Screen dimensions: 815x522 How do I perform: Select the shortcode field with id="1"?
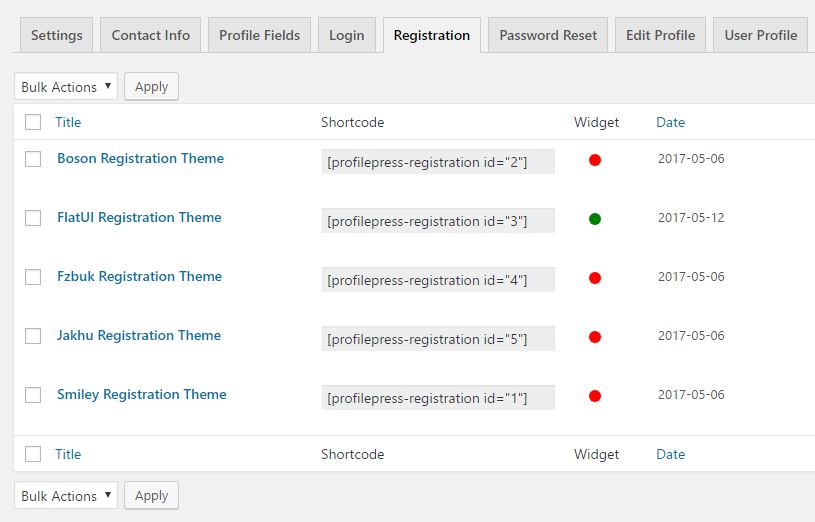(438, 398)
